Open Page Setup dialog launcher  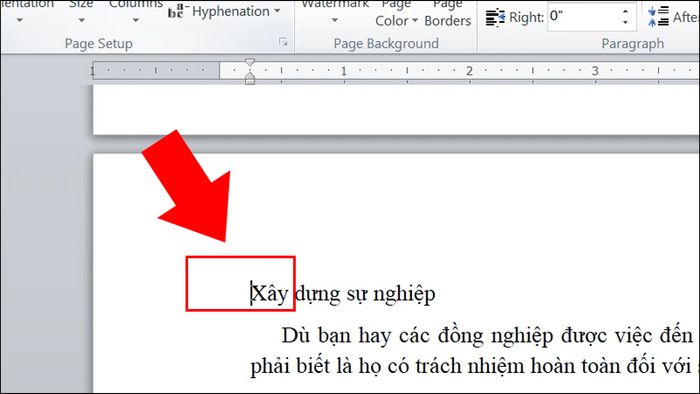tap(283, 42)
